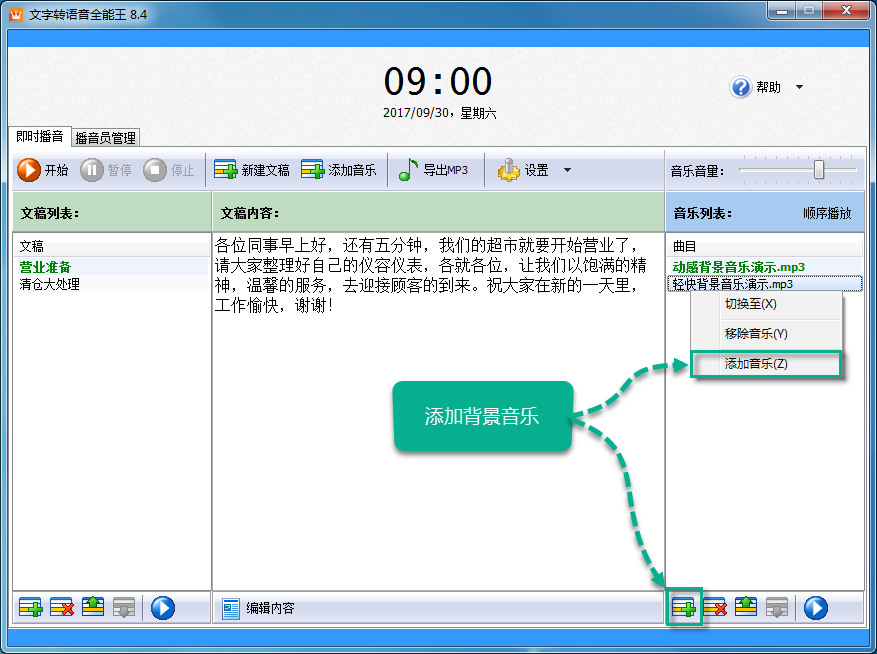This screenshot has height=654, width=877.
Task: Switch to the 即时播音 tab
Action: pos(40,137)
